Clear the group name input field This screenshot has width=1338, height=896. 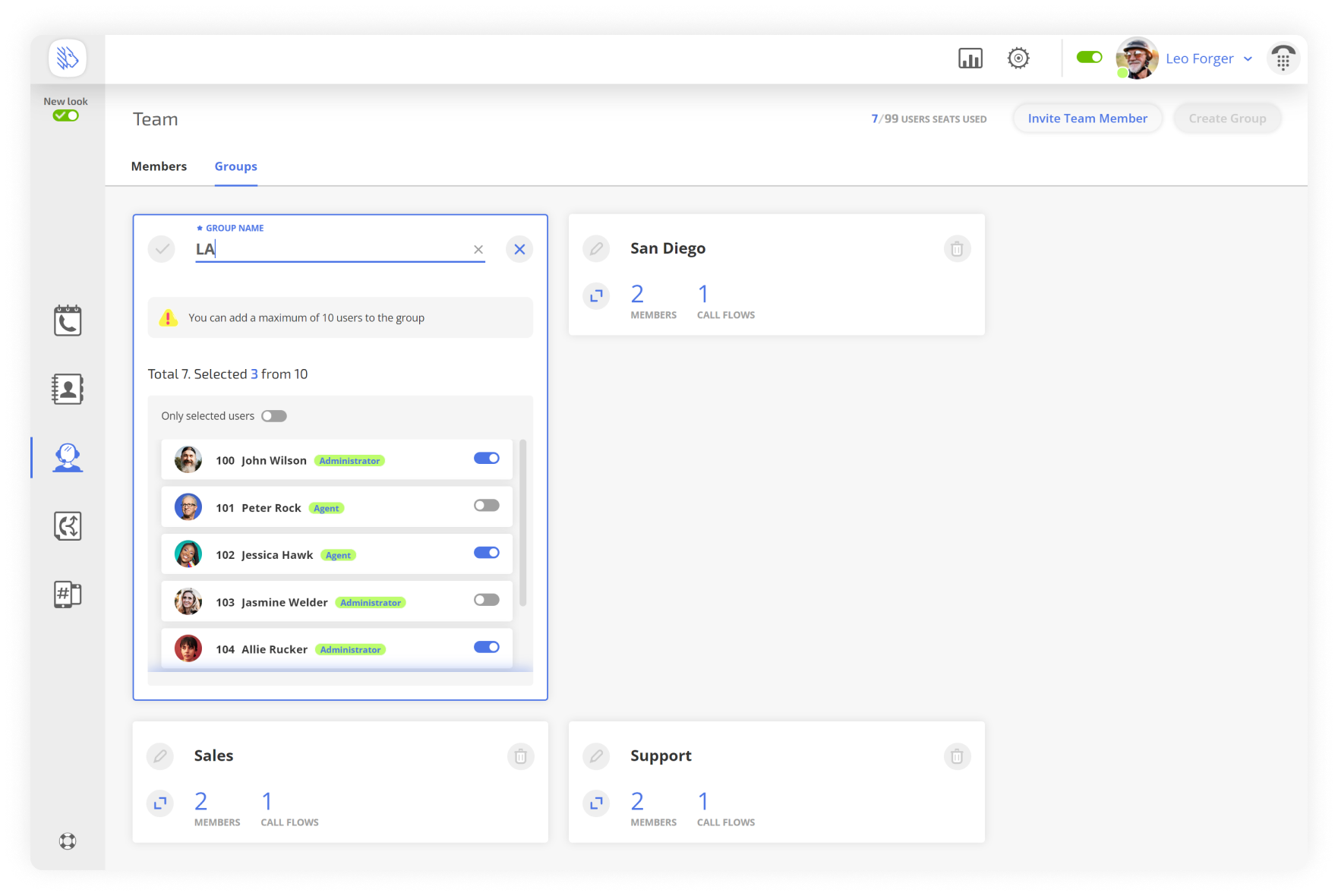pyautogui.click(x=479, y=249)
